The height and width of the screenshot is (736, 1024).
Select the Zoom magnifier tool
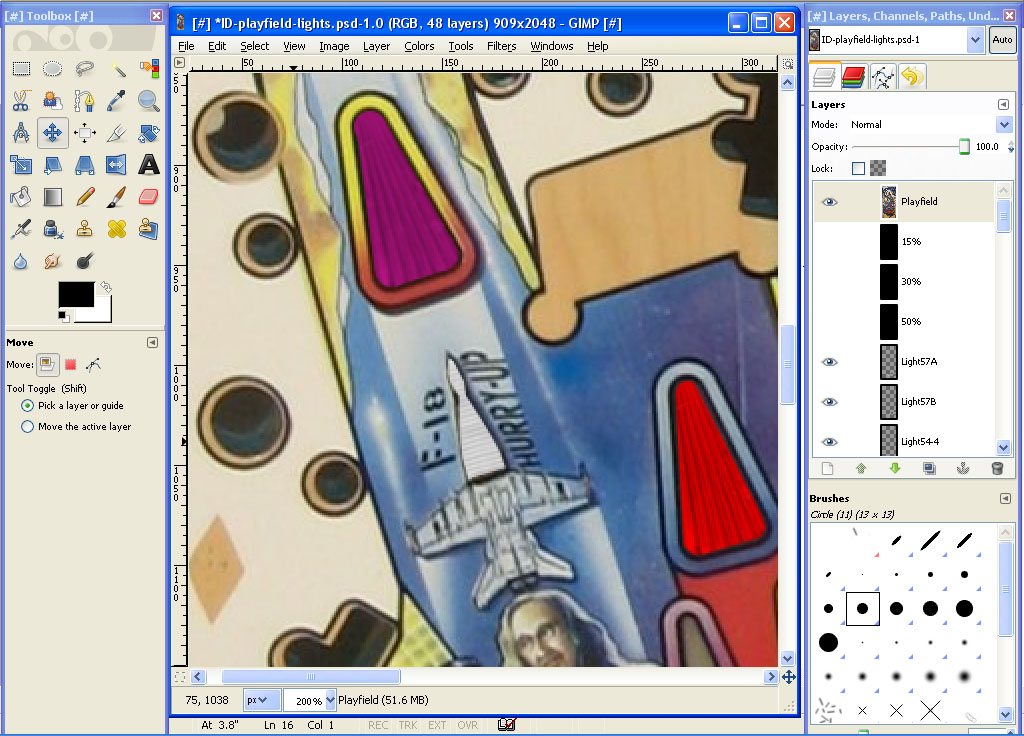click(x=149, y=100)
